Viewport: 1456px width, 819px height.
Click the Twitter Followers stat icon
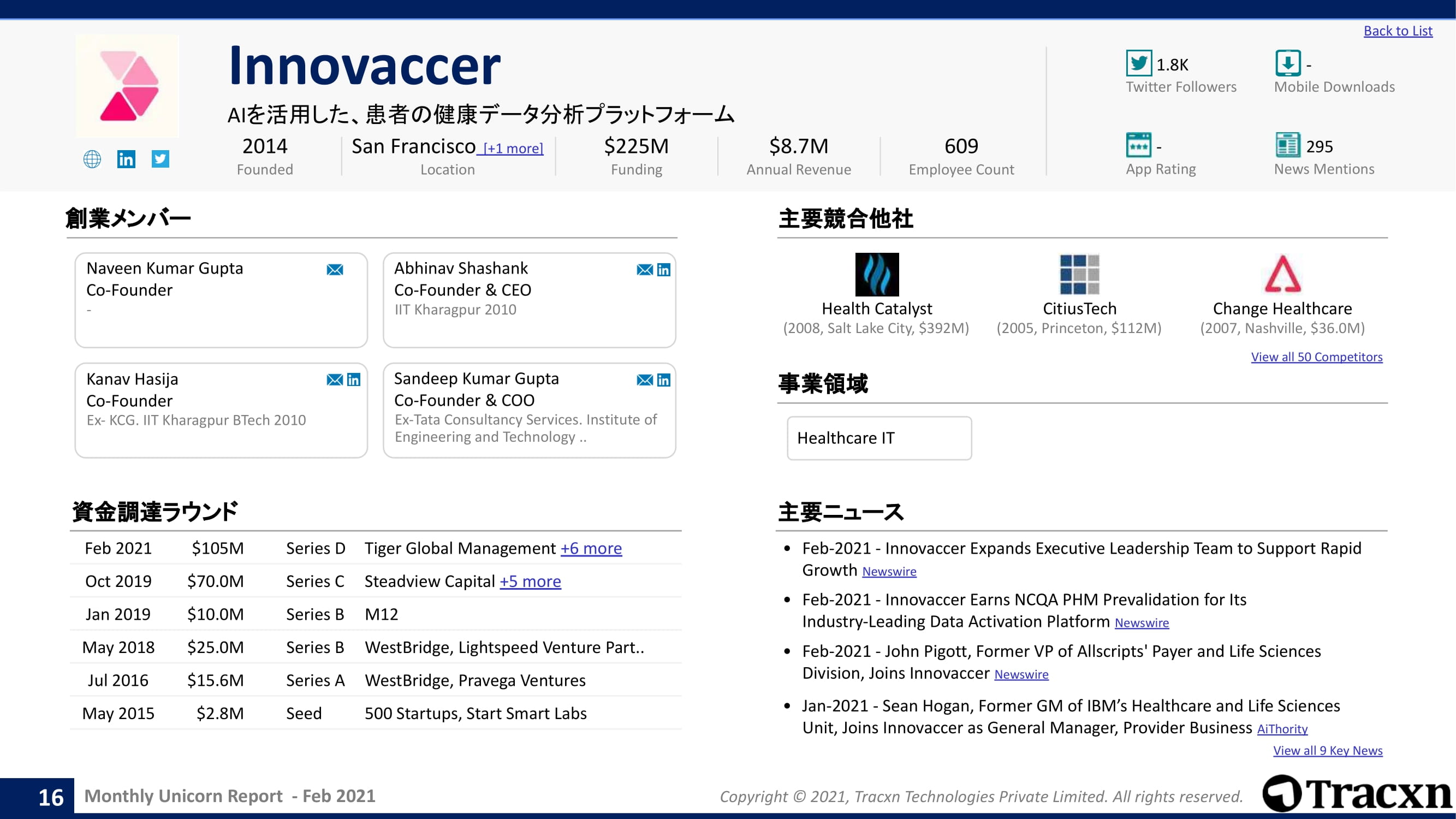pyautogui.click(x=1138, y=63)
